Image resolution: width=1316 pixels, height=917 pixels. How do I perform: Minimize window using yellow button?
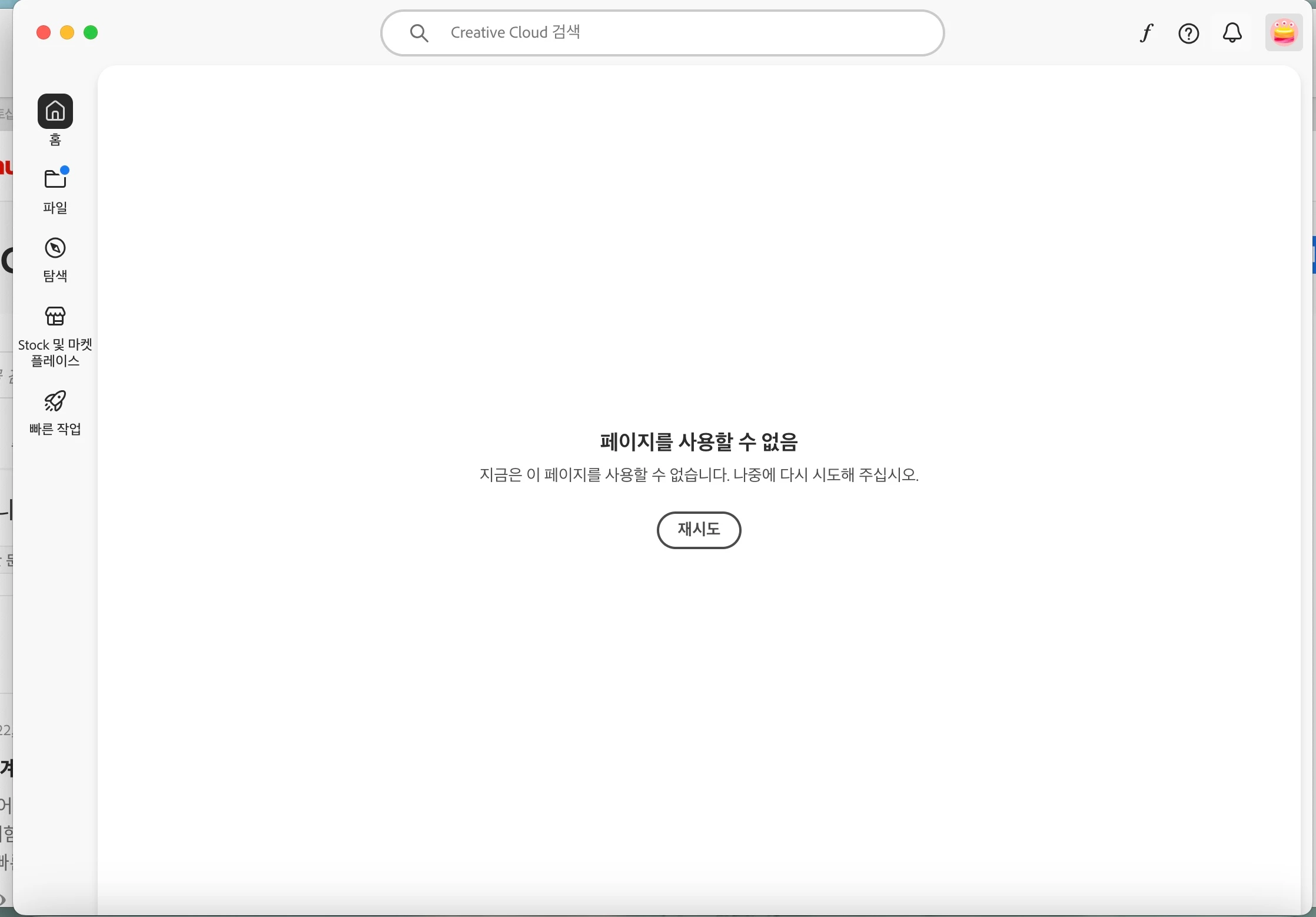tap(67, 32)
